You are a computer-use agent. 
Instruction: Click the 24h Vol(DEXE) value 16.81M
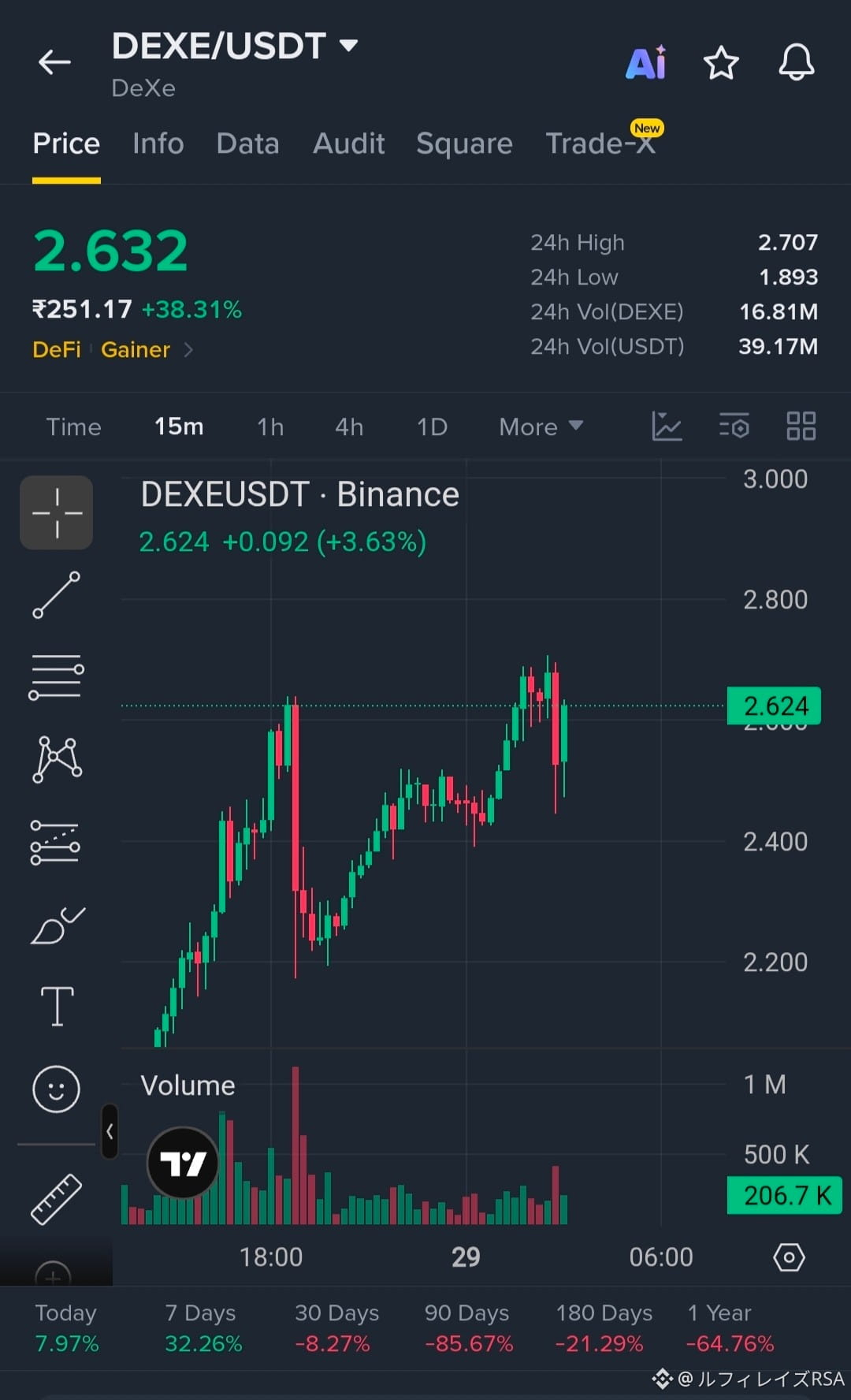[x=779, y=311]
